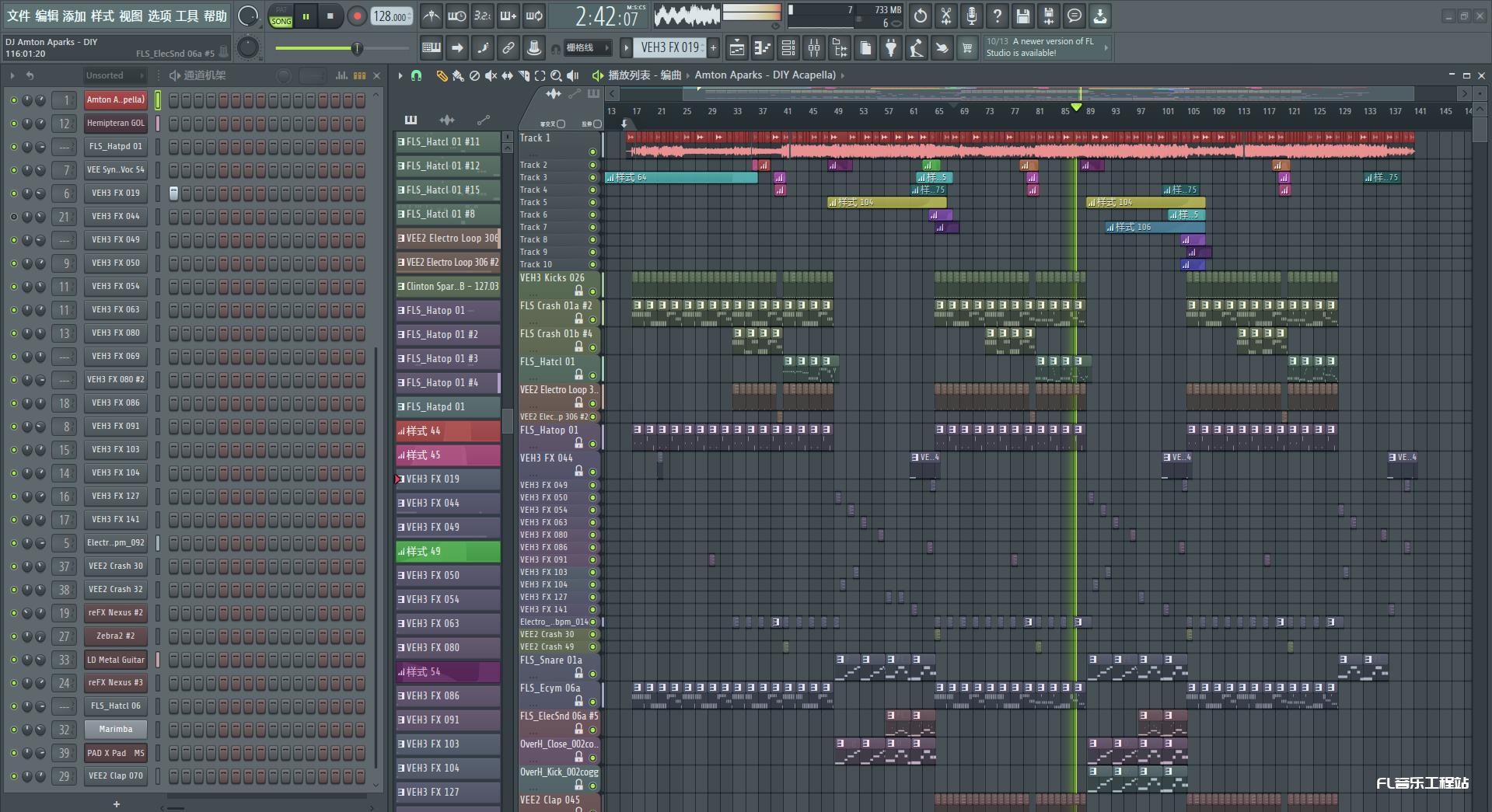Click the typing keyboard to piano icon

(431, 48)
